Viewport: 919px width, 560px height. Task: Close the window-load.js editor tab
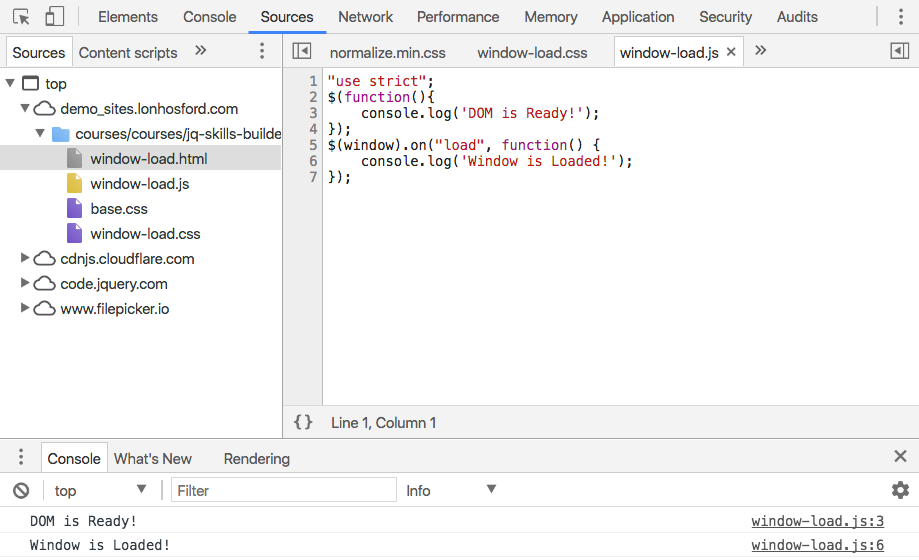click(731, 52)
